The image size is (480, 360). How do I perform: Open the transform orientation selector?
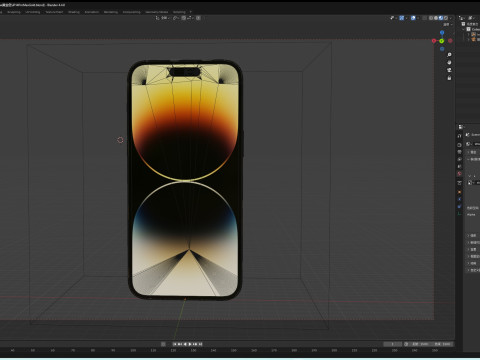163,18
